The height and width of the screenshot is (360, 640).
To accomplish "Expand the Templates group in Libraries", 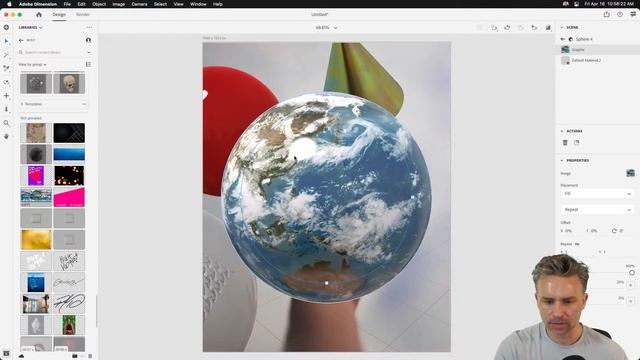I will tap(22, 104).
